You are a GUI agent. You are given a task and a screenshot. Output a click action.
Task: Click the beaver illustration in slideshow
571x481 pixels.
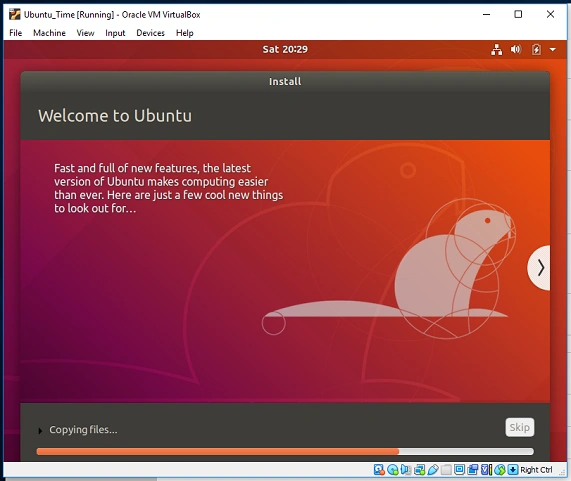tap(389, 269)
